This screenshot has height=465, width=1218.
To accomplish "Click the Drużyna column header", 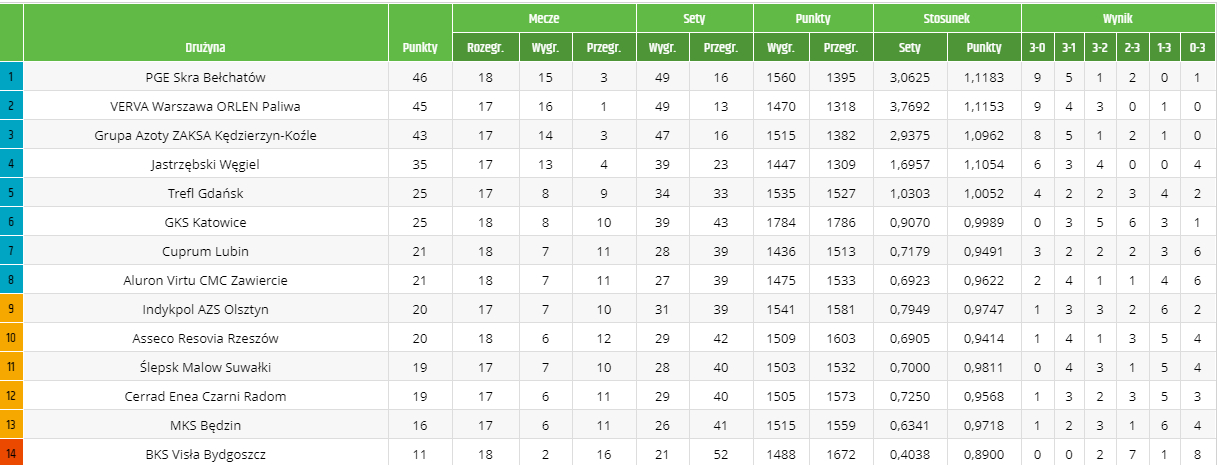I will click(x=205, y=47).
